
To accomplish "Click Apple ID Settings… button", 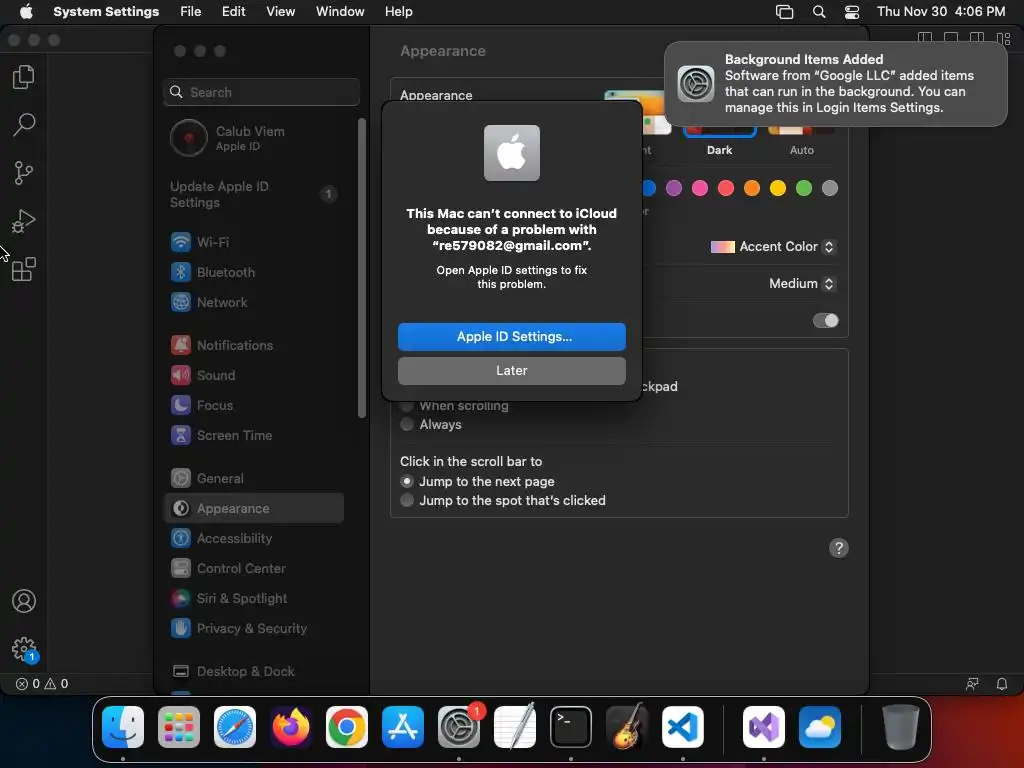I will [511, 337].
